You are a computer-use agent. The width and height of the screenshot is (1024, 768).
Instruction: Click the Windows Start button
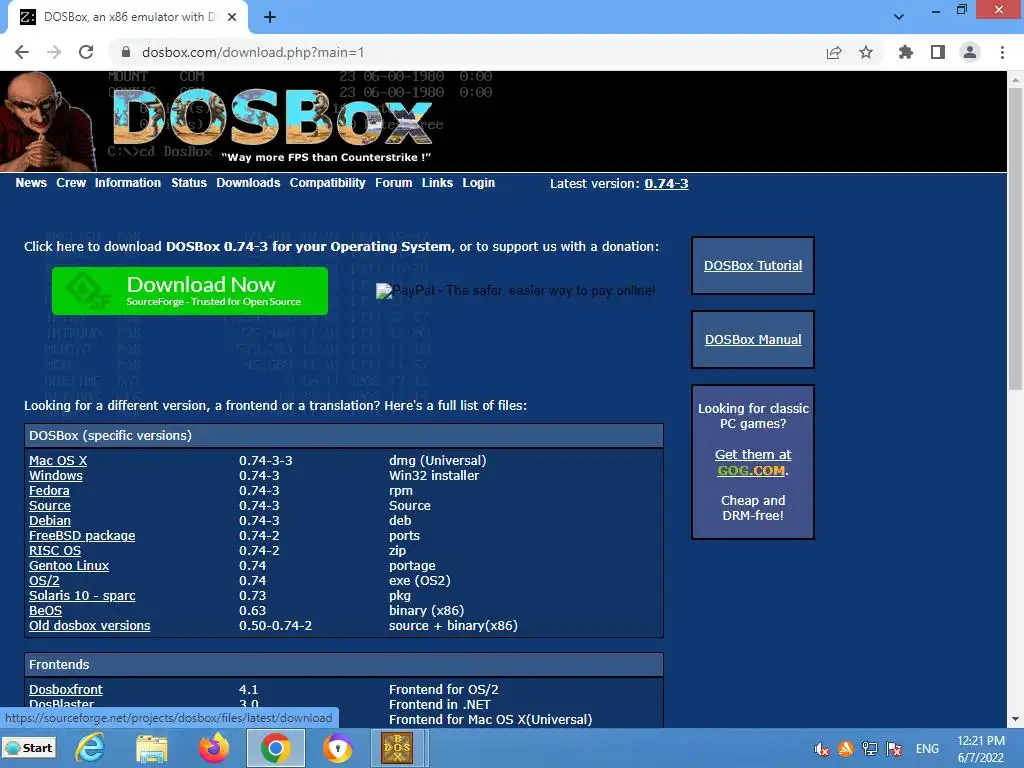click(29, 748)
